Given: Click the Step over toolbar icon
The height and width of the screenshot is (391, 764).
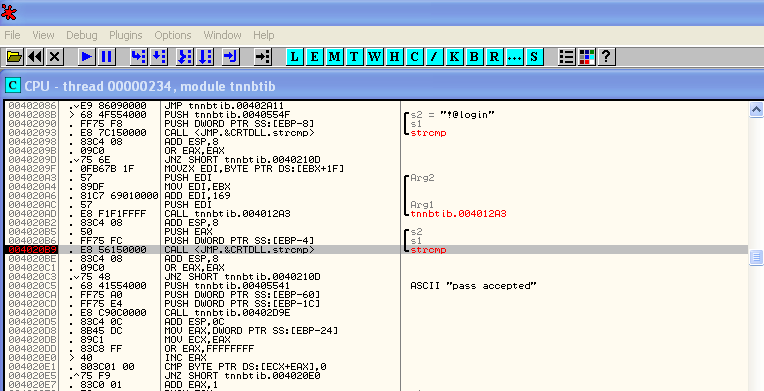Looking at the screenshot, I should pos(159,57).
